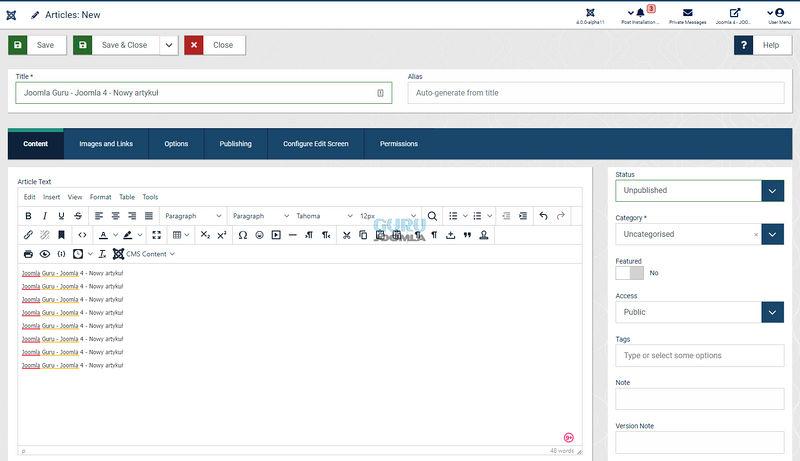Insert a numbered list

pos(477,216)
